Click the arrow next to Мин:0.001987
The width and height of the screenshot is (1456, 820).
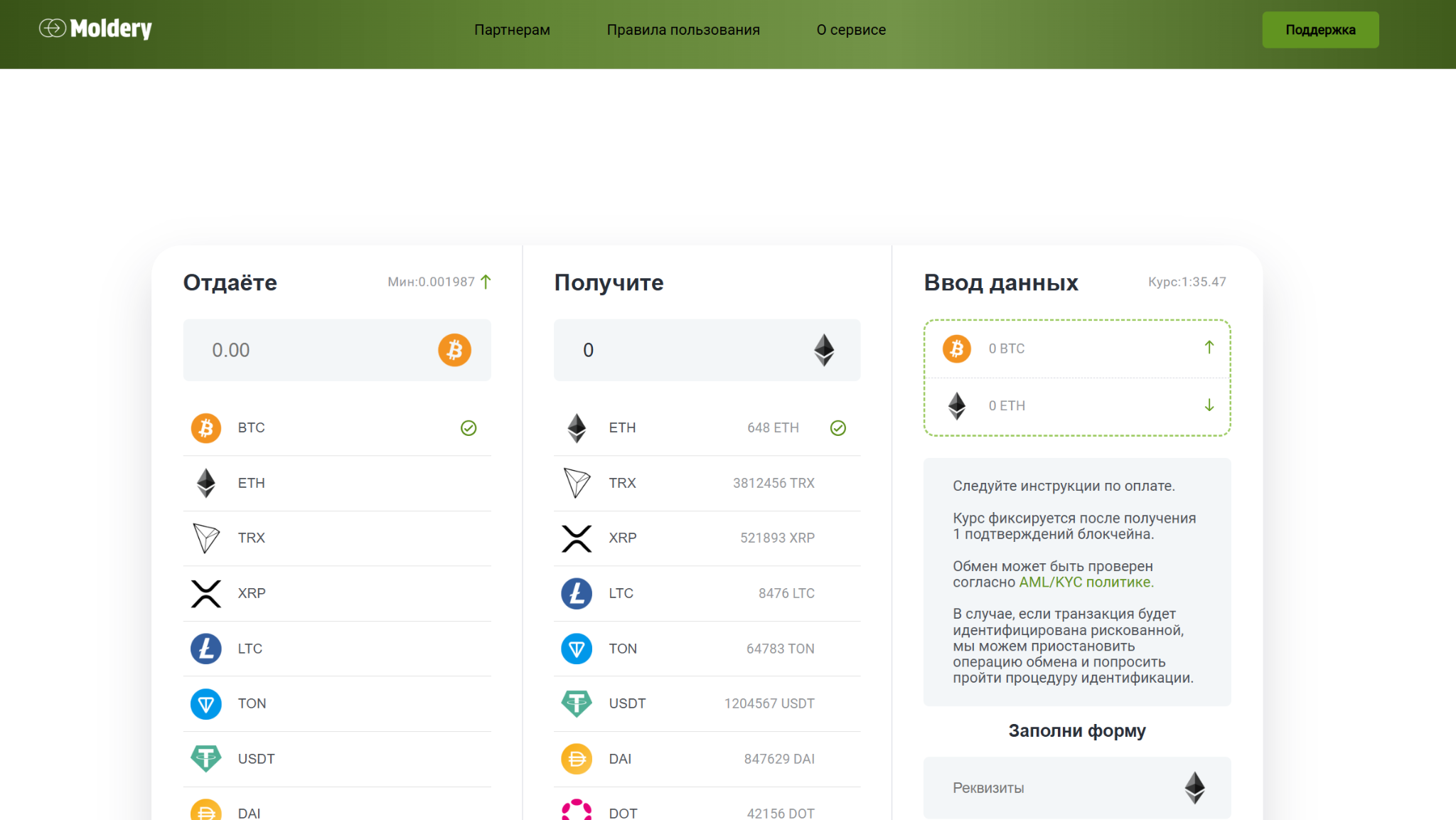486,282
